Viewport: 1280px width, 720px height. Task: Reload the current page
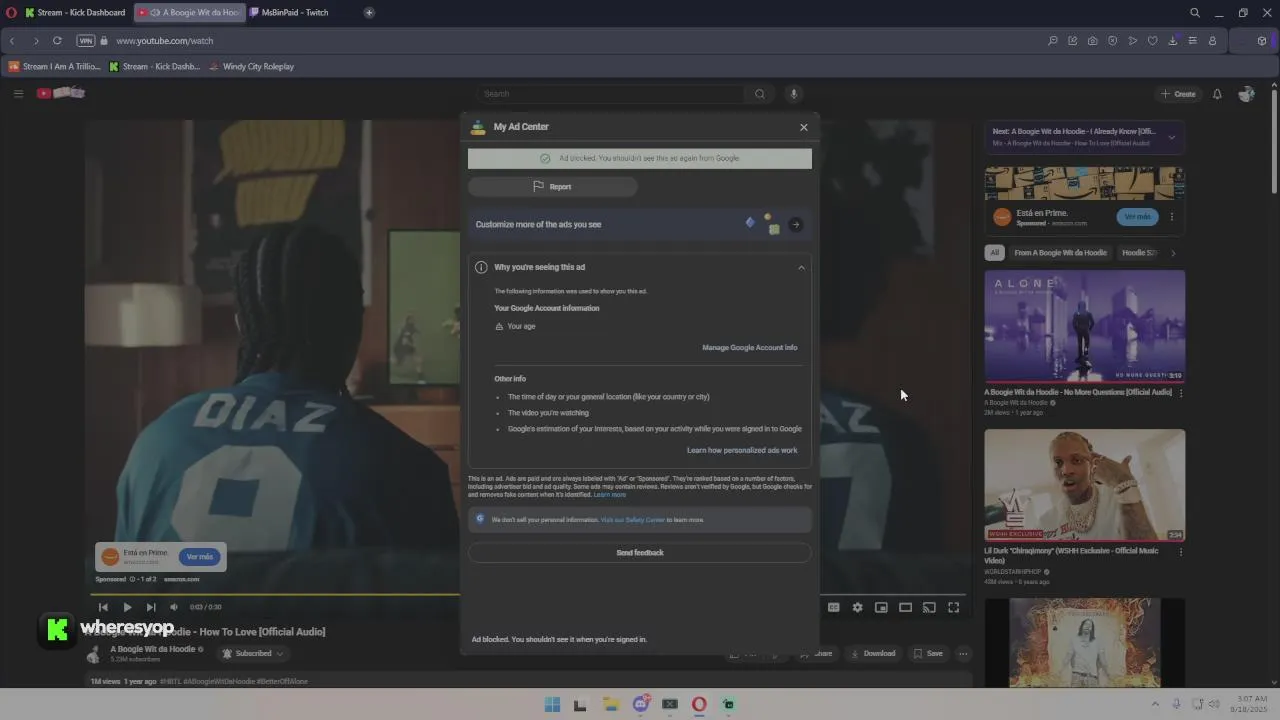[57, 41]
